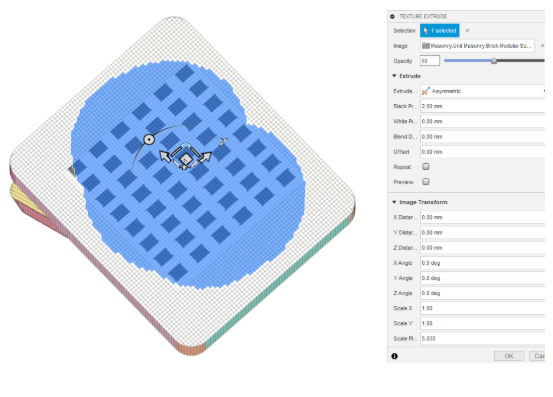
Task: Click the Opacity slider handle
Action: 494,61
